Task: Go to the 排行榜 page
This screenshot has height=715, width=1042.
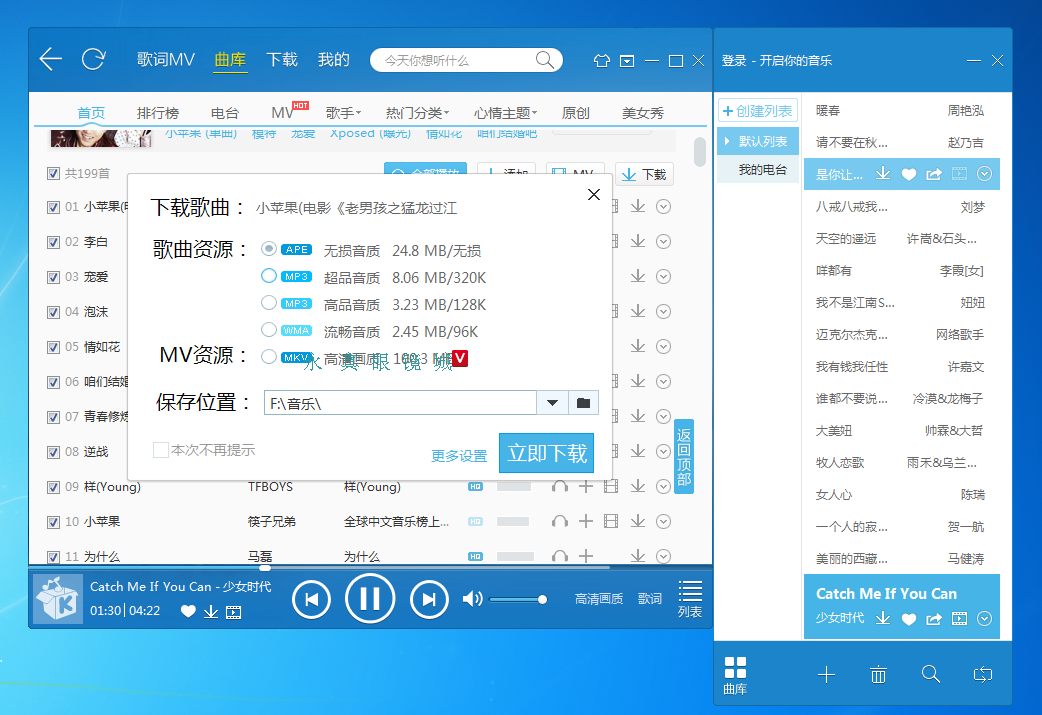Action: coord(157,112)
